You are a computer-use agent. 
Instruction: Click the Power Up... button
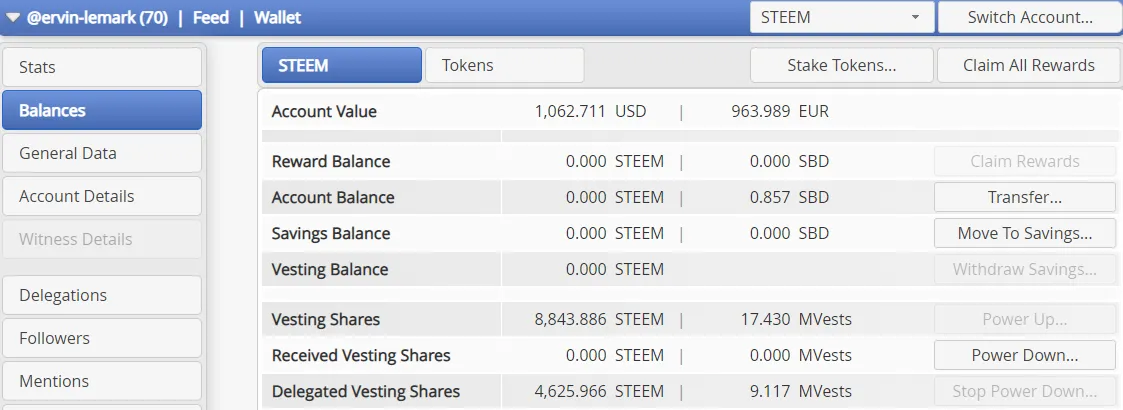1025,320
